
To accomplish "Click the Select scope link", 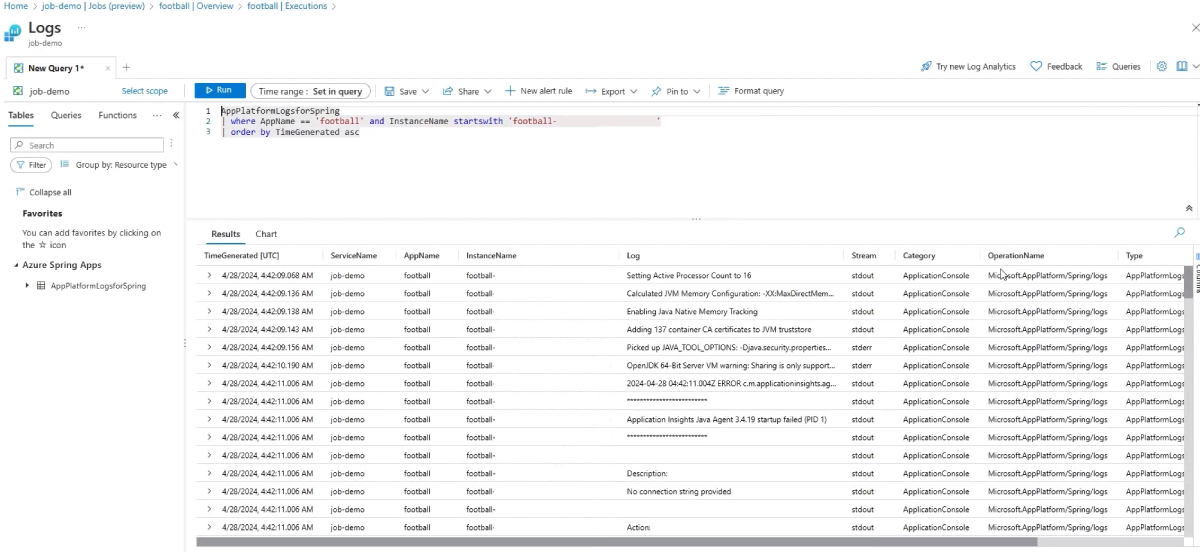I will (x=145, y=91).
